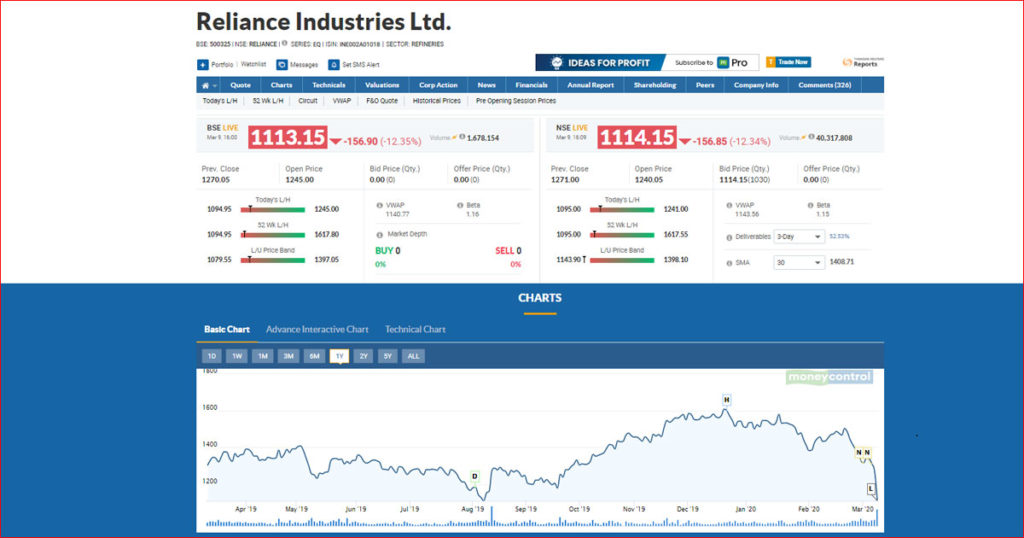
Task: Select the ALL chart range
Action: (413, 356)
